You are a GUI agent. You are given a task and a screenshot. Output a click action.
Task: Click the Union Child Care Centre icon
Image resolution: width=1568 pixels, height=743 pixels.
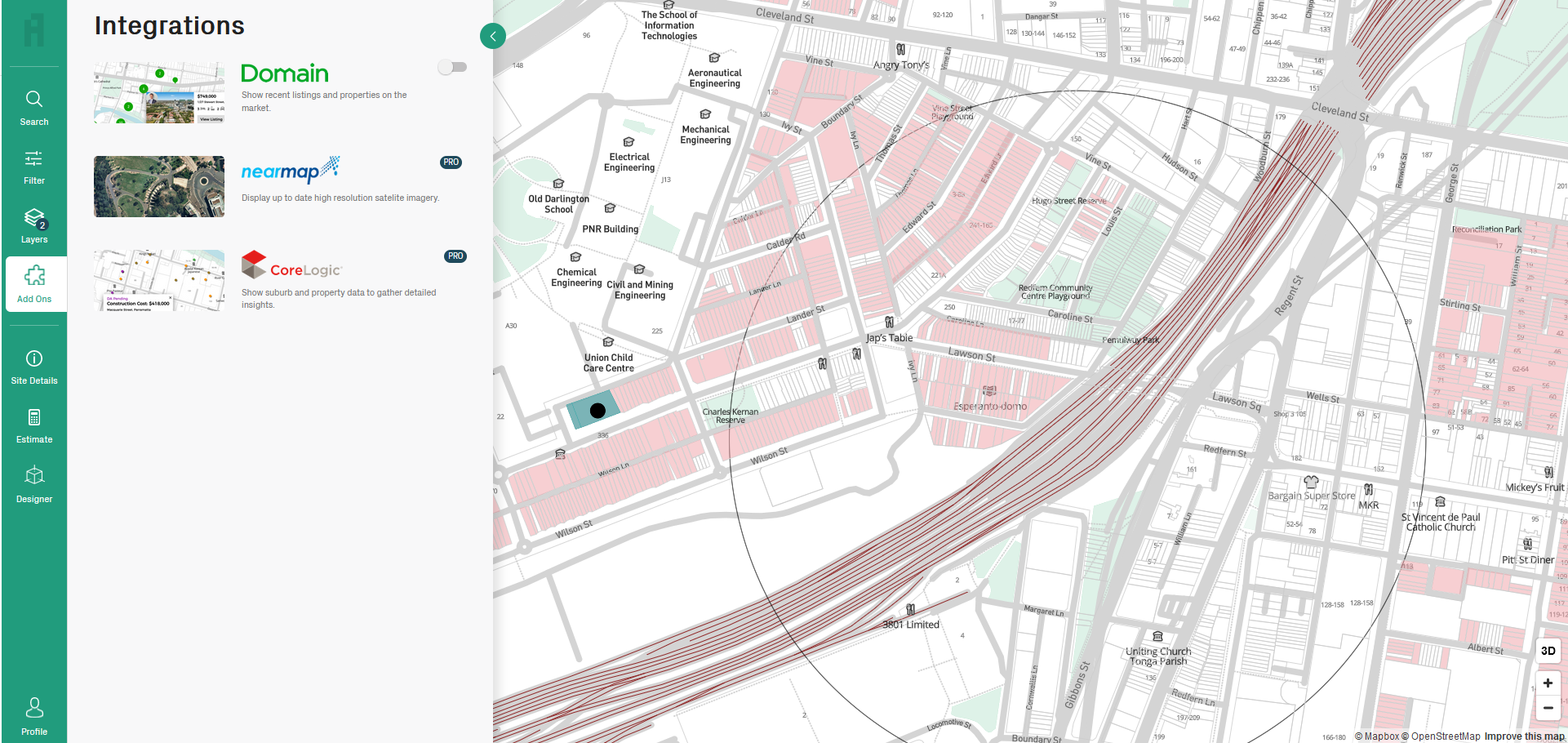pos(608,342)
